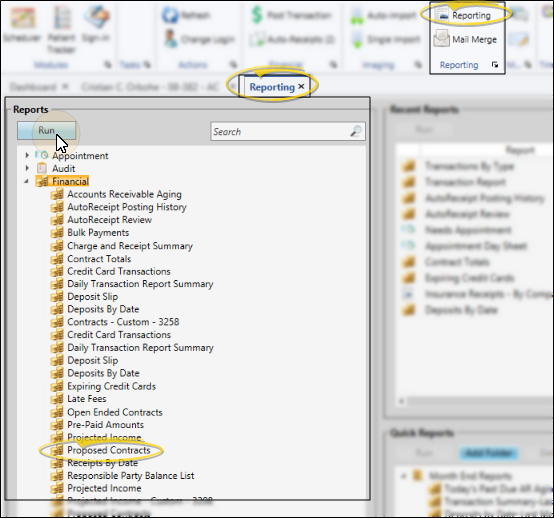Click the Financial category coins icon
Screen dimensions: 554x519
42,181
